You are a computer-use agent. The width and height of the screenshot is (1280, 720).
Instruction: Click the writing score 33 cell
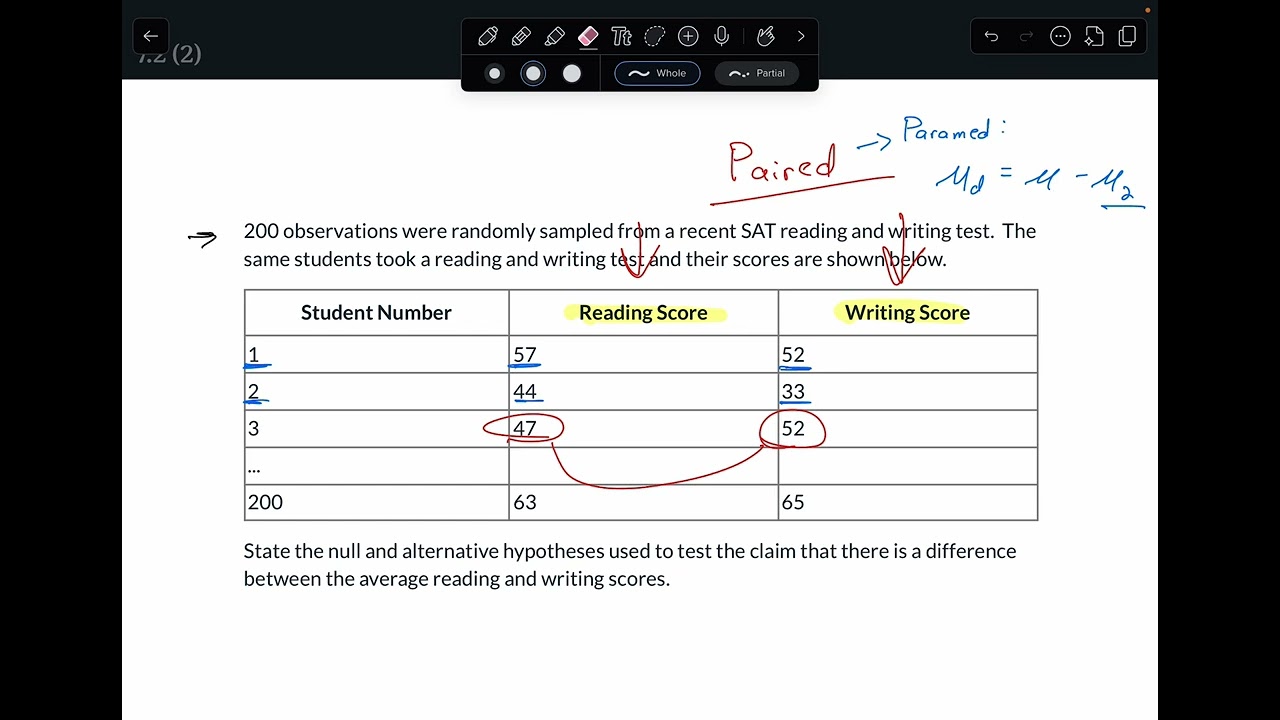(x=907, y=392)
